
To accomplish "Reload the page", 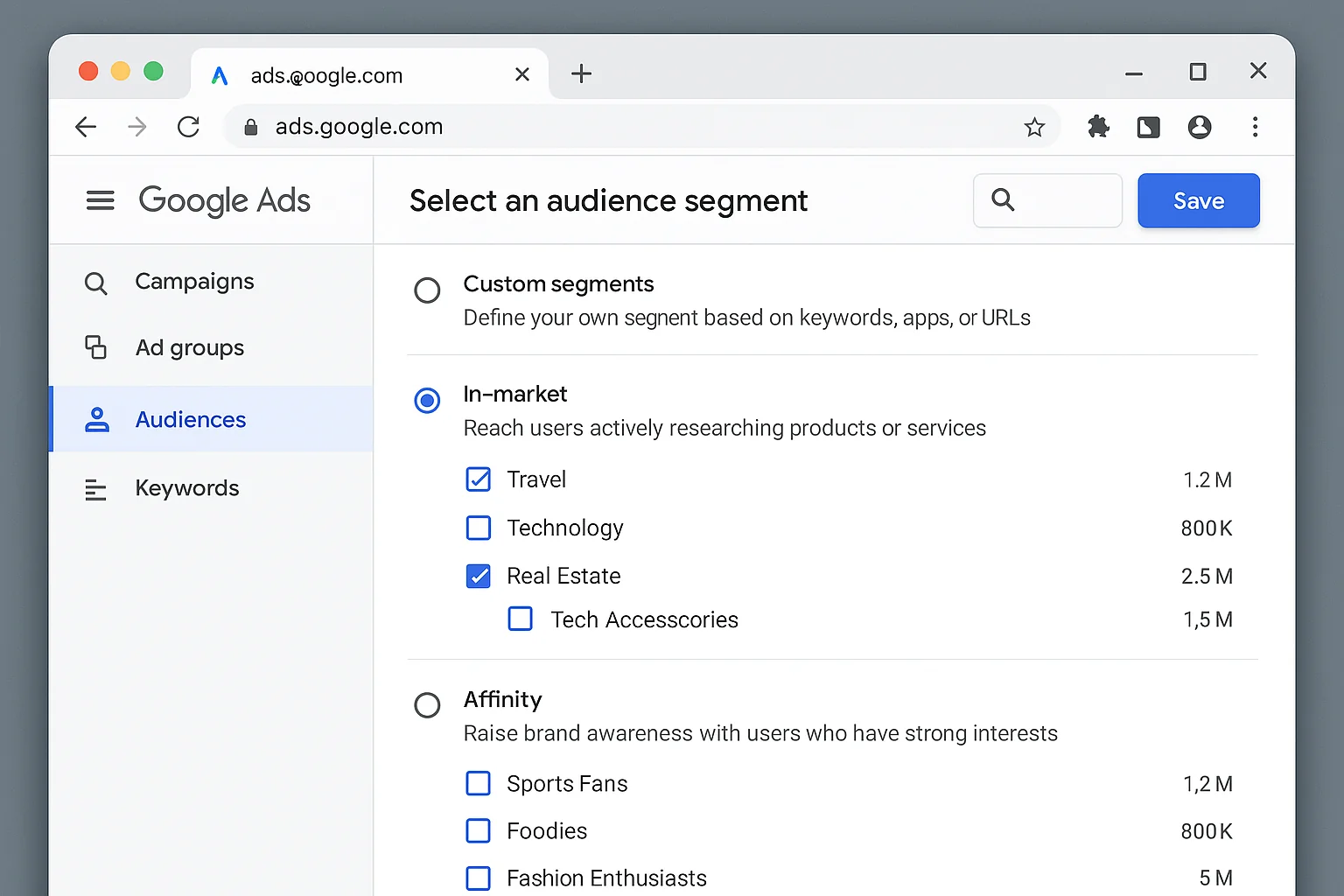I will point(188,127).
